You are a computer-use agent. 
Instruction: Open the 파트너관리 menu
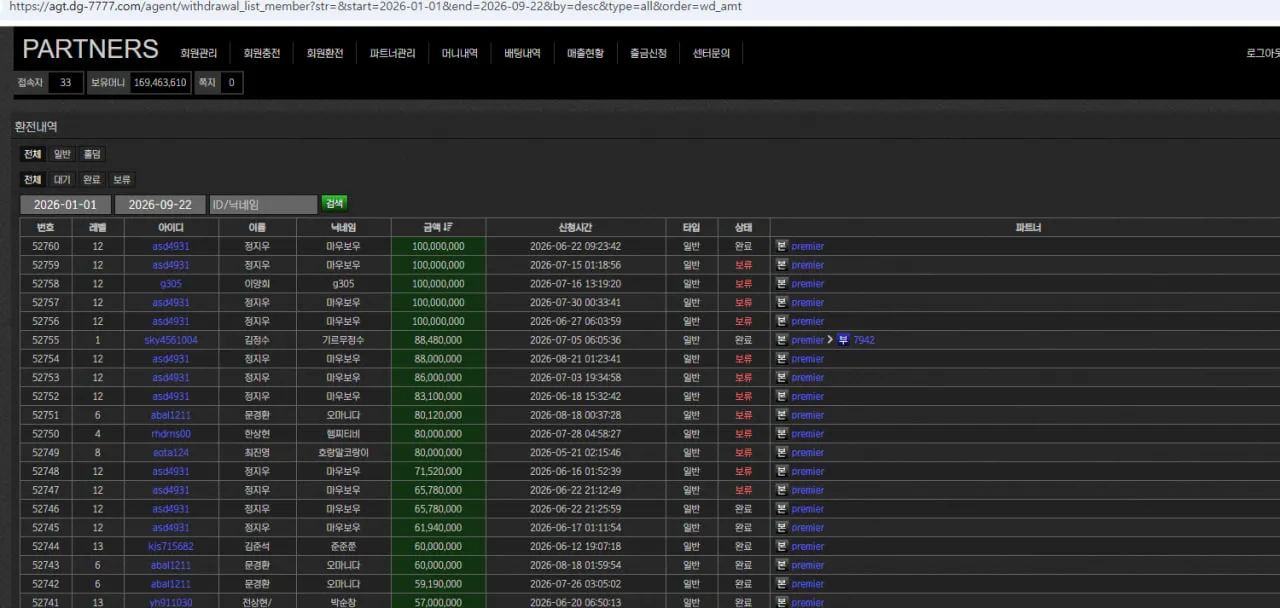[x=392, y=54]
